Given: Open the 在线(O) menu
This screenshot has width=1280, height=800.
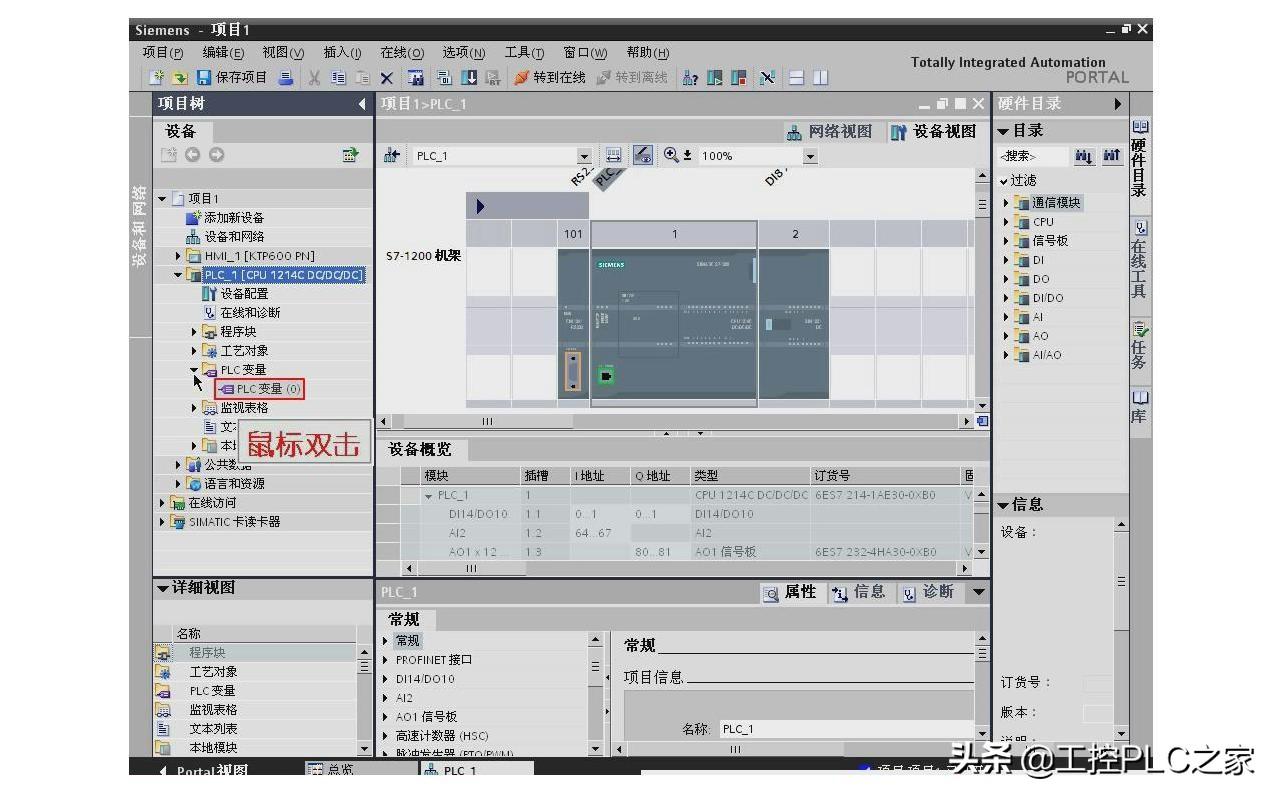Looking at the screenshot, I should (402, 53).
